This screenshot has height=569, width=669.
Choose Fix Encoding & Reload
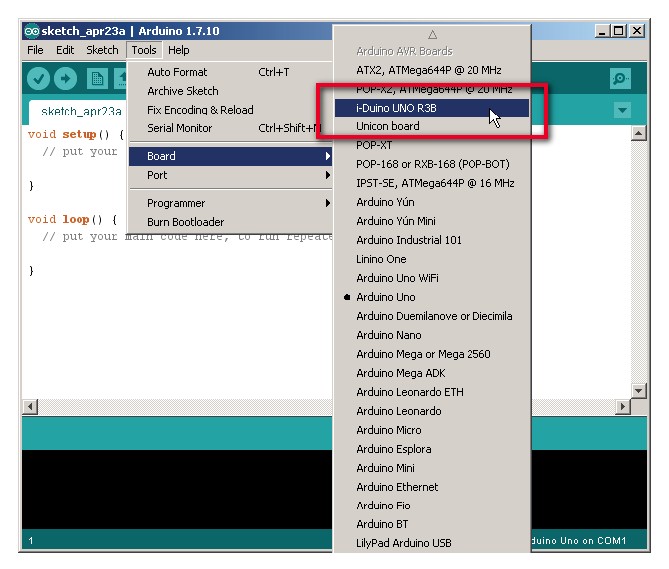[x=230, y=110]
